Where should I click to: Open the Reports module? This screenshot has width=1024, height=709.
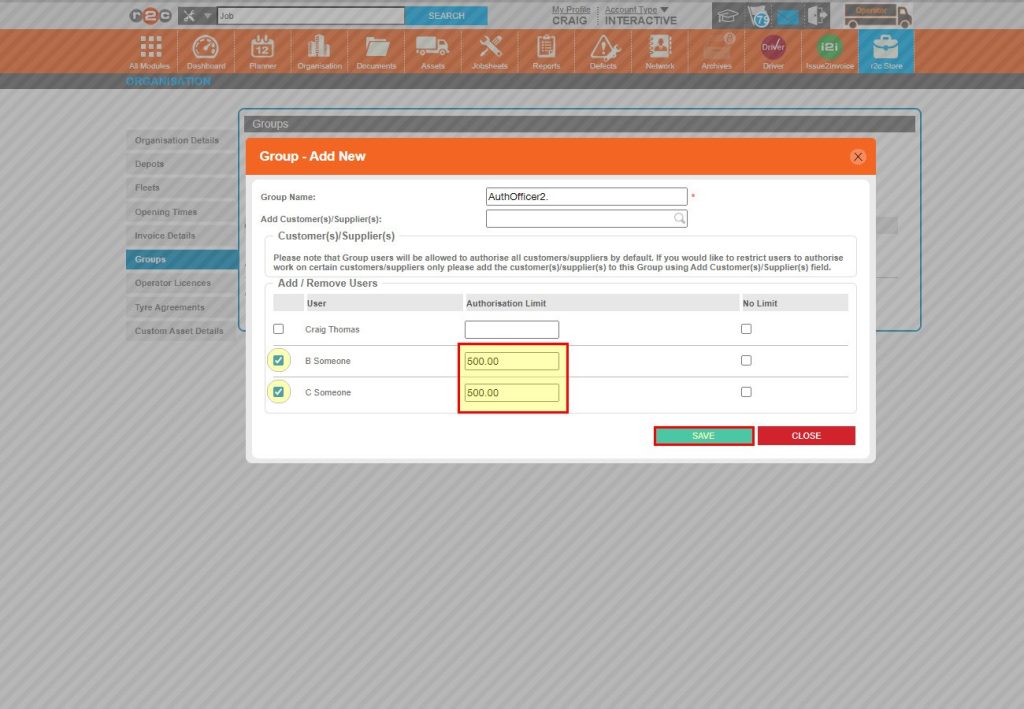click(x=545, y=50)
